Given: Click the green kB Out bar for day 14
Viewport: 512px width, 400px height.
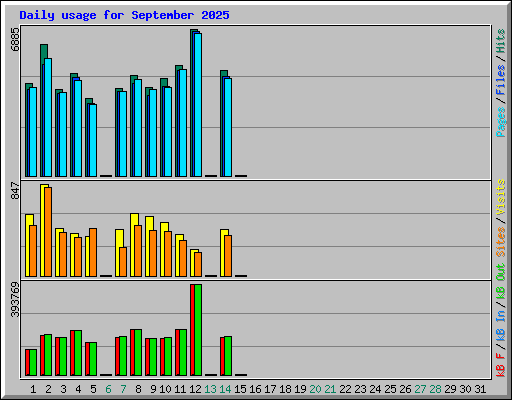Looking at the screenshot, I should (x=228, y=356).
